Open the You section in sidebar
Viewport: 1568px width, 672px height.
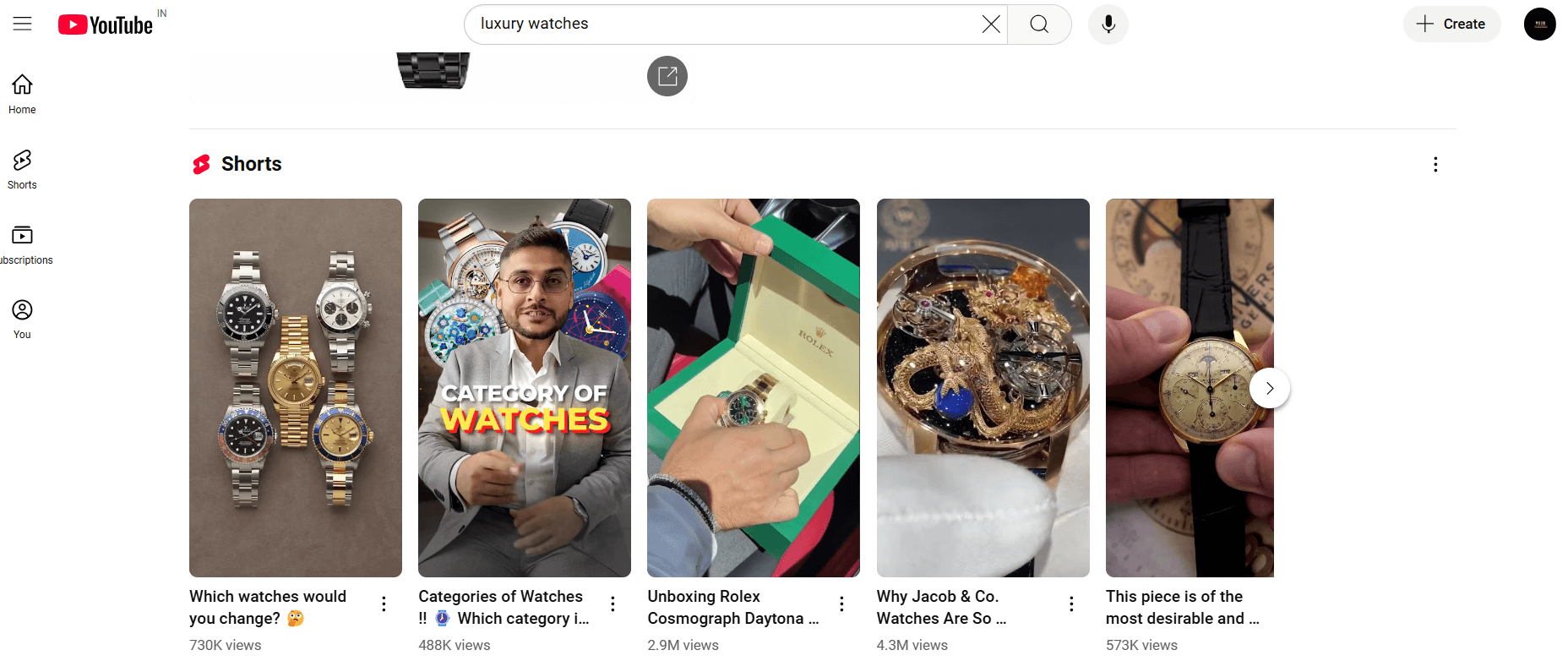pos(22,320)
